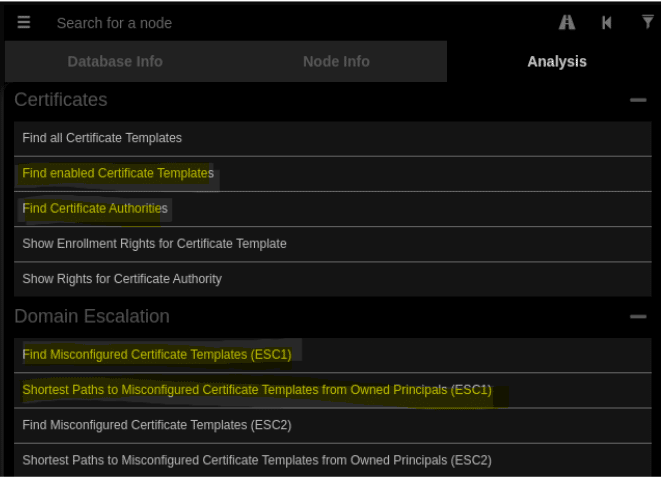Click the Domain Escalation section heading
The width and height of the screenshot is (663, 477).
click(x=92, y=317)
